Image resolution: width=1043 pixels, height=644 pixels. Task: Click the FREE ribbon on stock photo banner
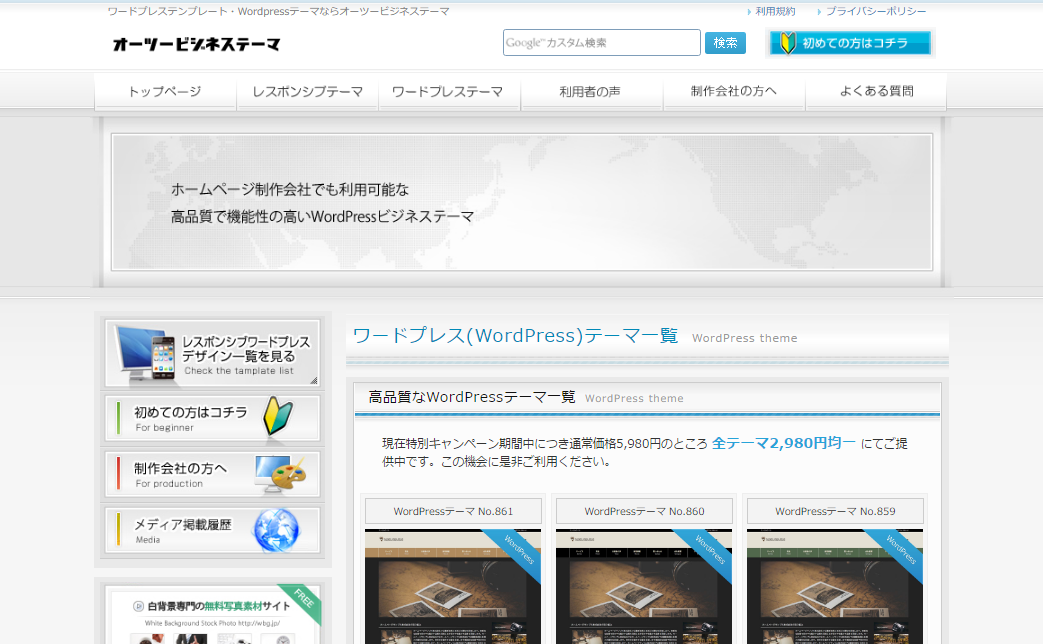(x=302, y=601)
